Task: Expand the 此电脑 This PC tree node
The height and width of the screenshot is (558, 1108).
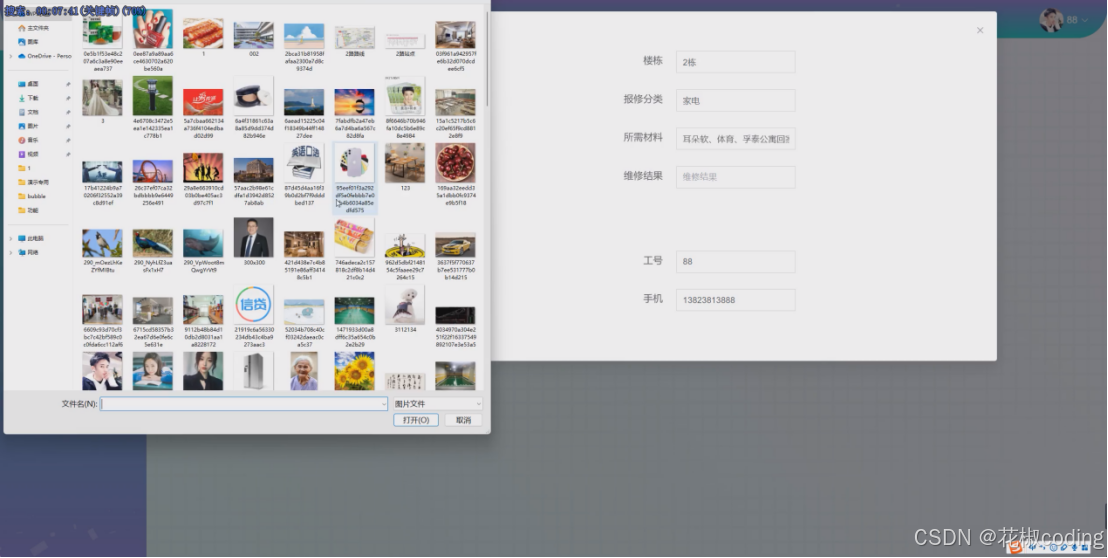Action: tap(11, 238)
